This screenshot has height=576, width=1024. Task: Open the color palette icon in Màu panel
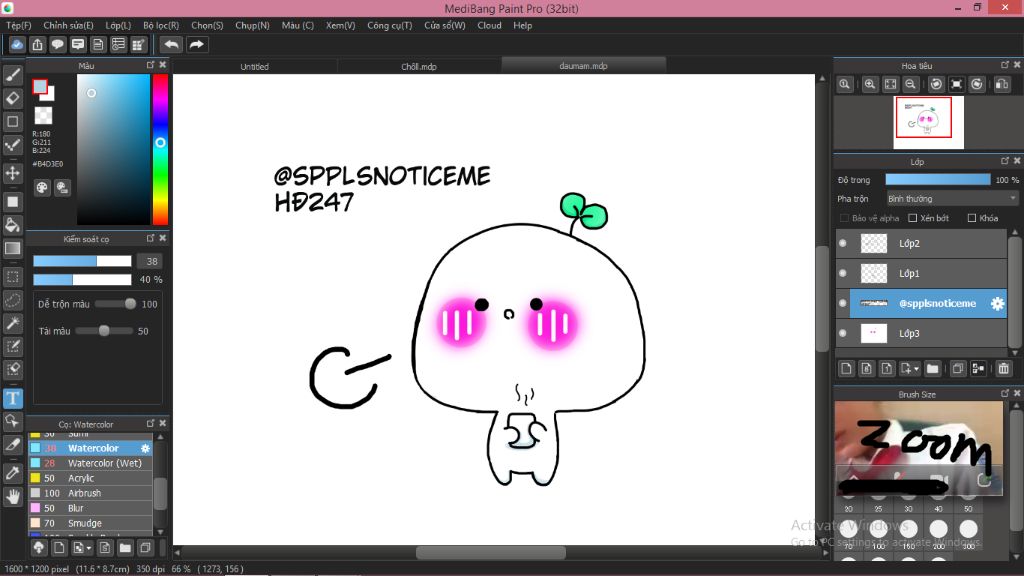(x=42, y=188)
